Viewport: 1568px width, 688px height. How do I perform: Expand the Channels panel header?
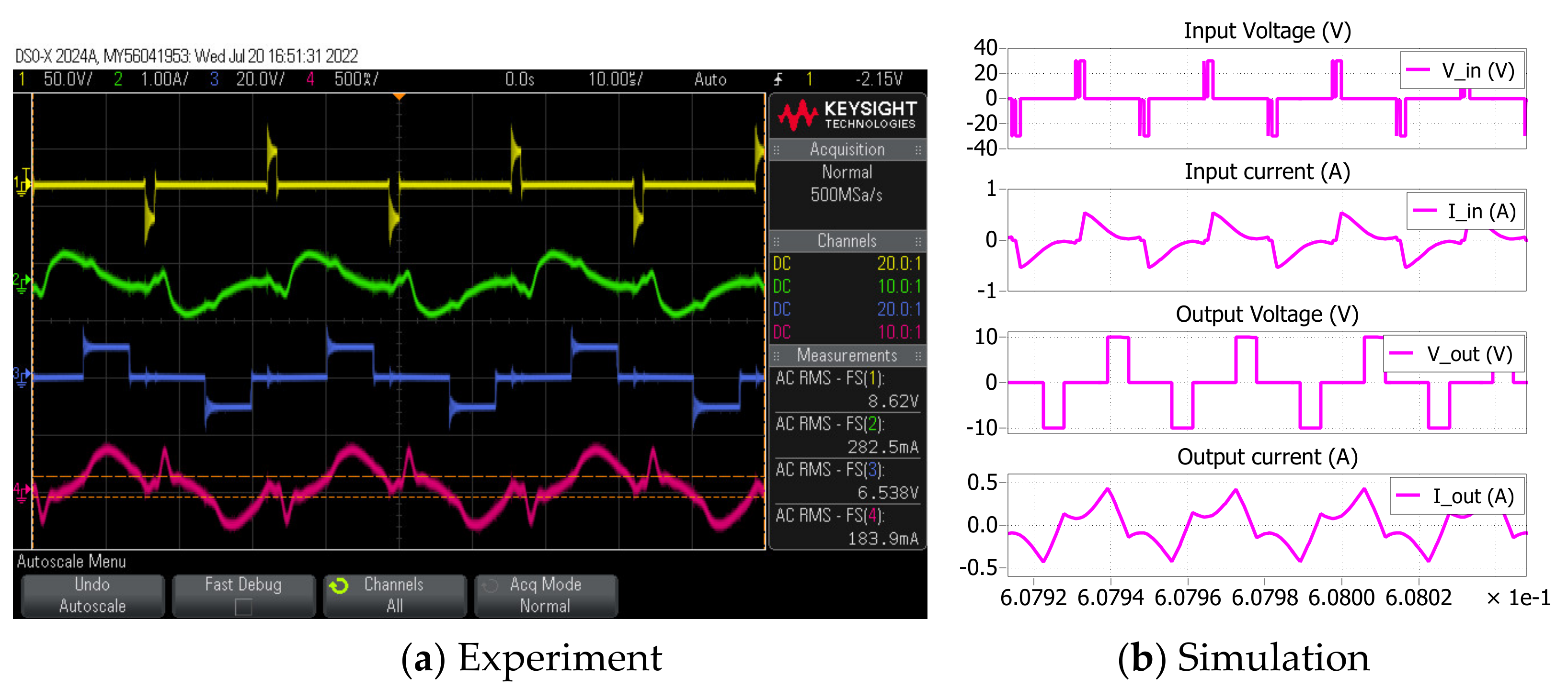[x=847, y=241]
